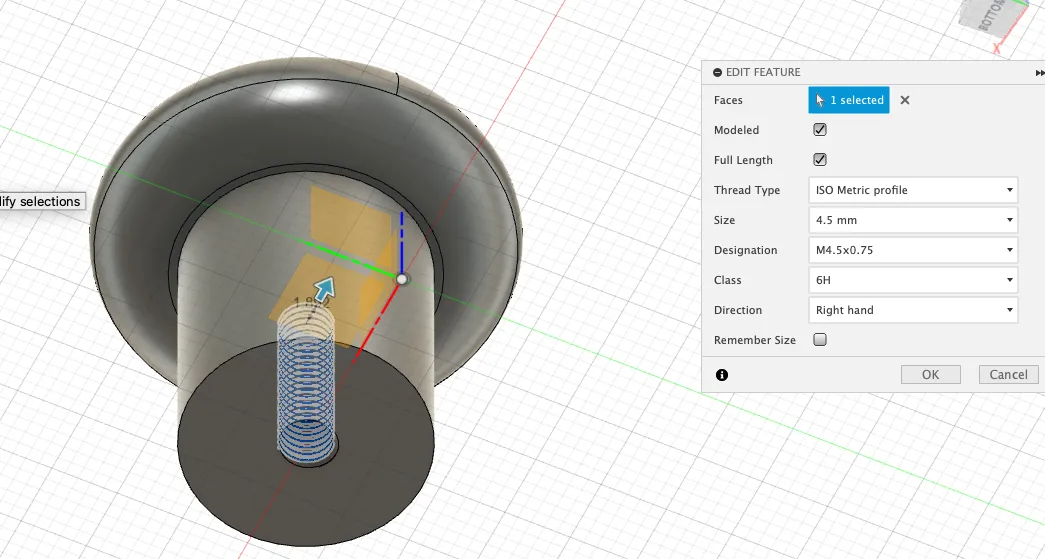
Task: Open the Class dropdown showing 6H
Action: click(912, 280)
